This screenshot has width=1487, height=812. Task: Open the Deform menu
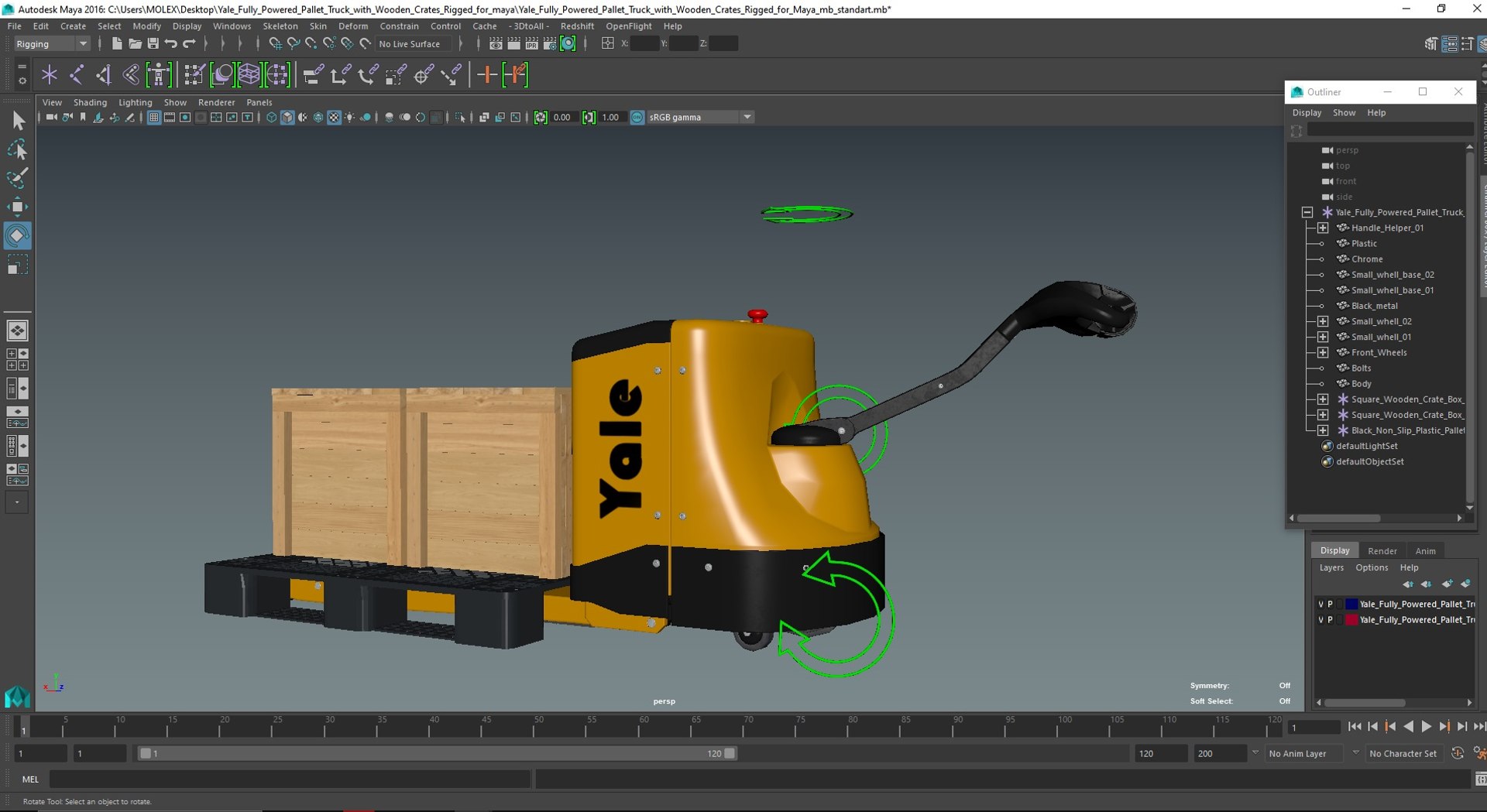(353, 26)
